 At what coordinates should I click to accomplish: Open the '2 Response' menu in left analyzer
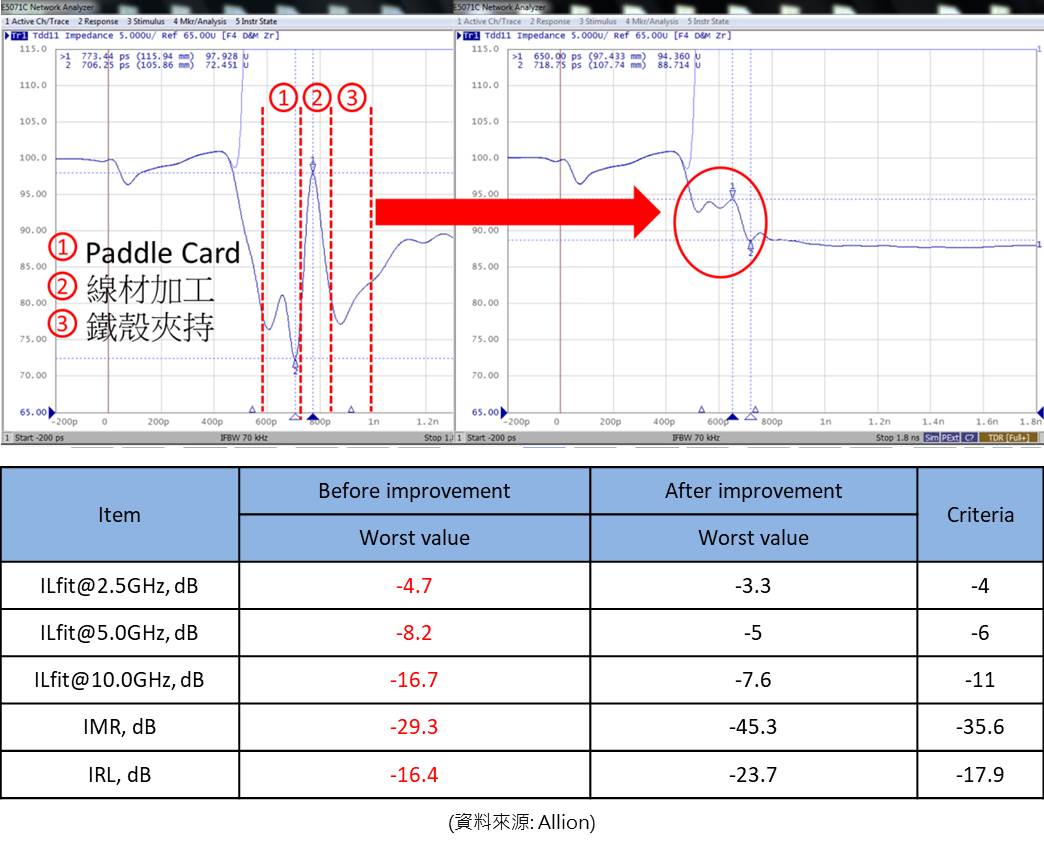98,21
